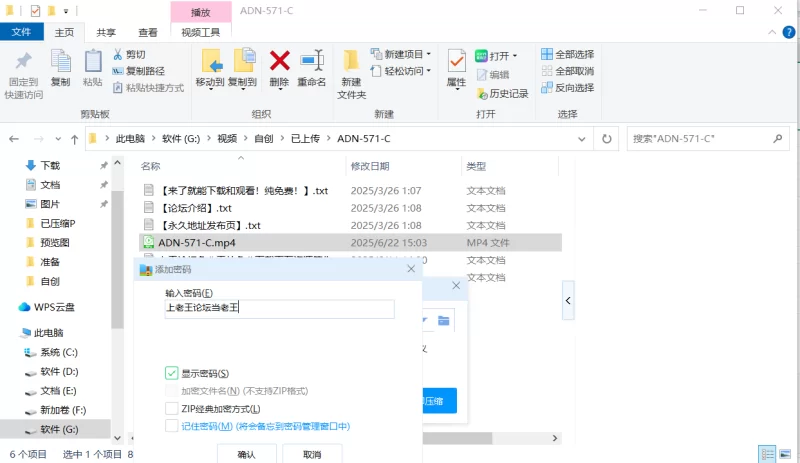Click the Refresh button
Image resolution: width=800 pixels, height=463 pixels.
click(x=607, y=139)
